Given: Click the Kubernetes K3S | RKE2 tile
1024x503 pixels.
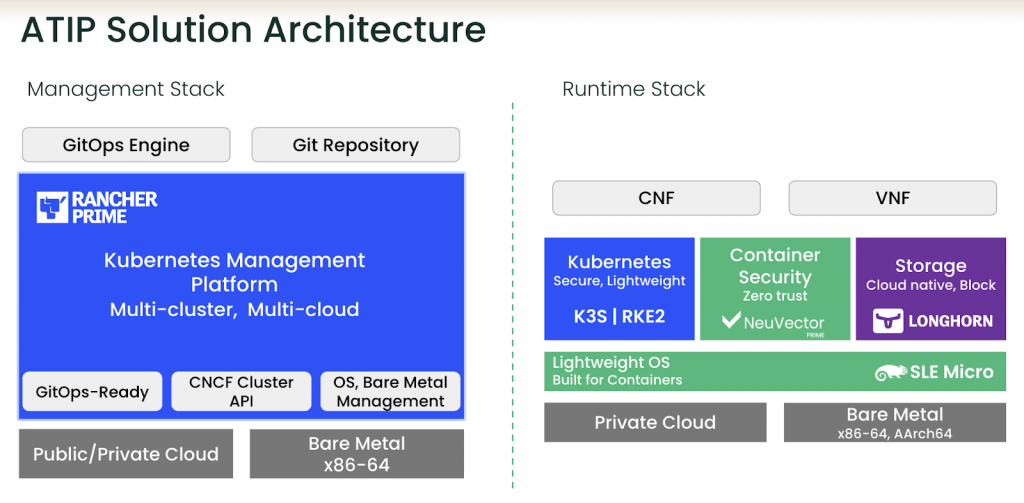Looking at the screenshot, I should (619, 289).
